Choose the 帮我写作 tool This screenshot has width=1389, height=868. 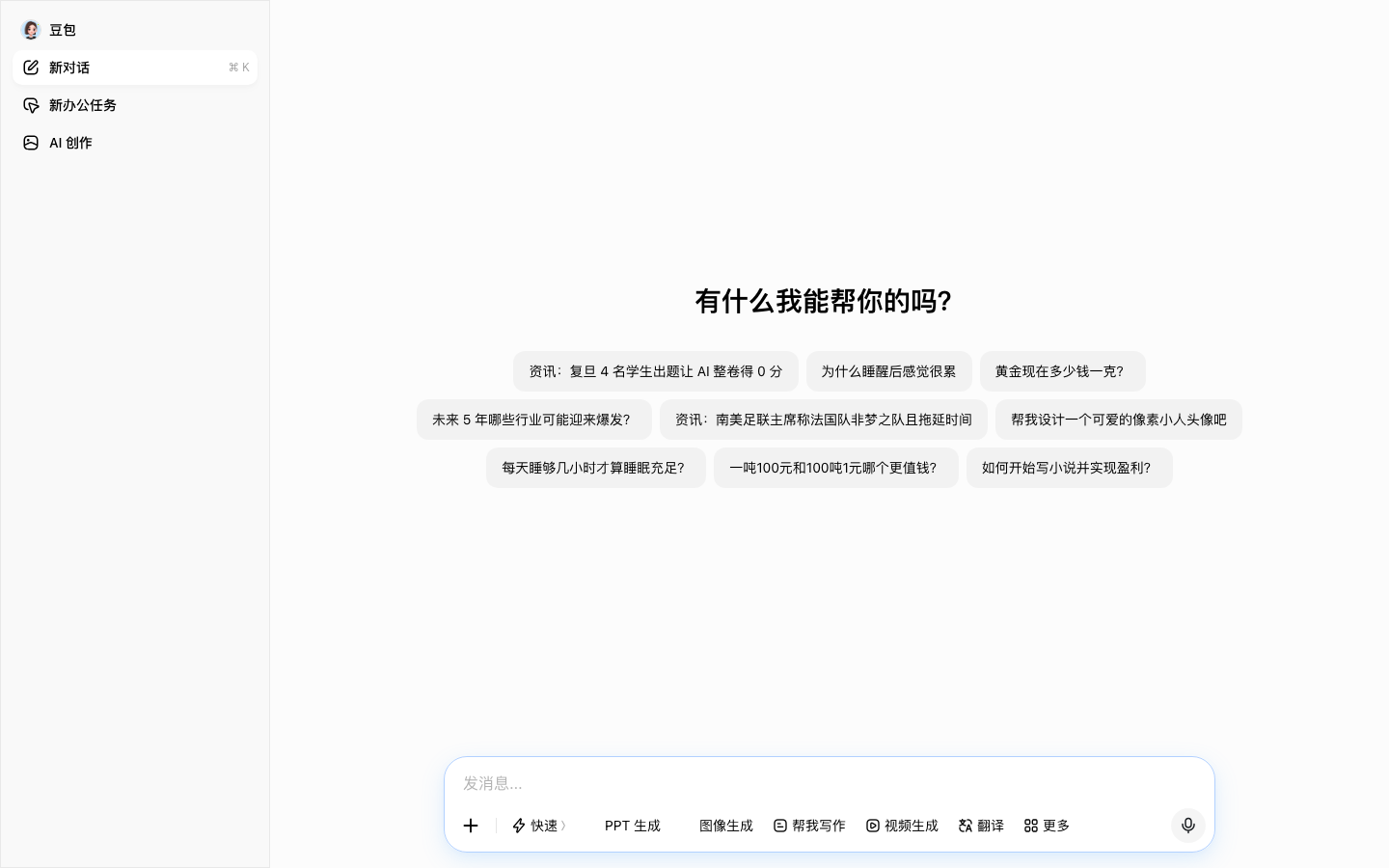809,826
